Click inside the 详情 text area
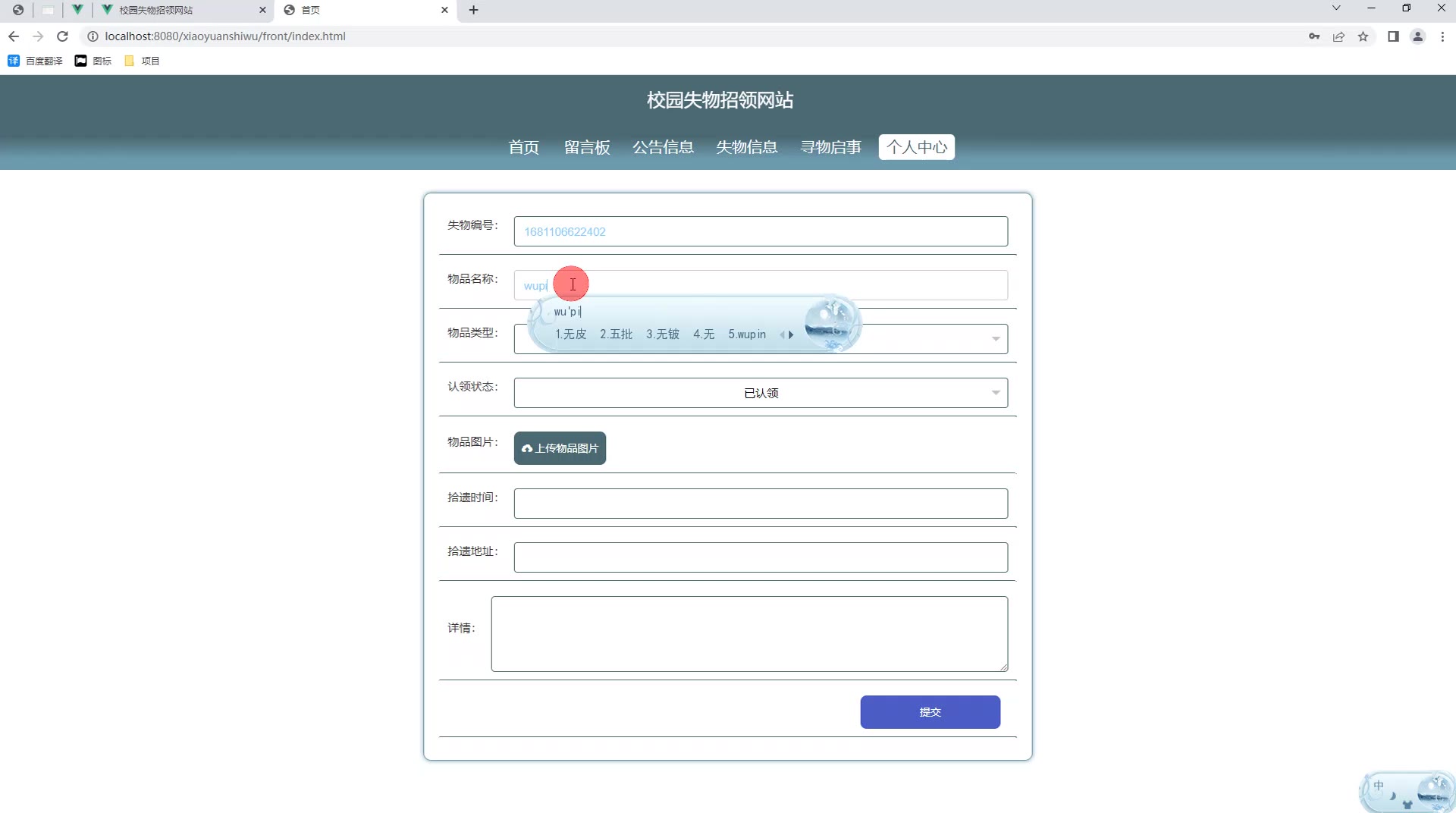1456x813 pixels. pyautogui.click(x=749, y=634)
